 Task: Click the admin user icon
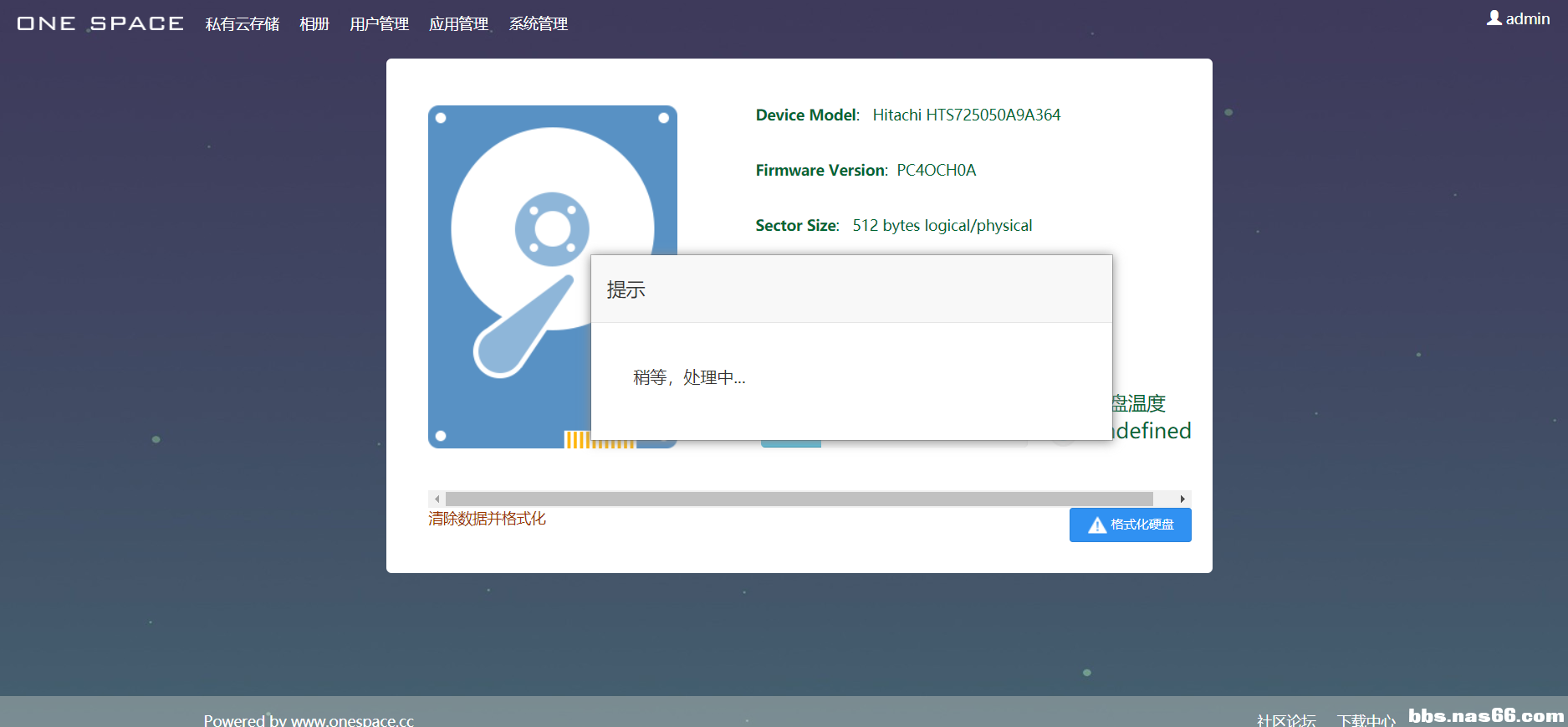pyautogui.click(x=1494, y=18)
